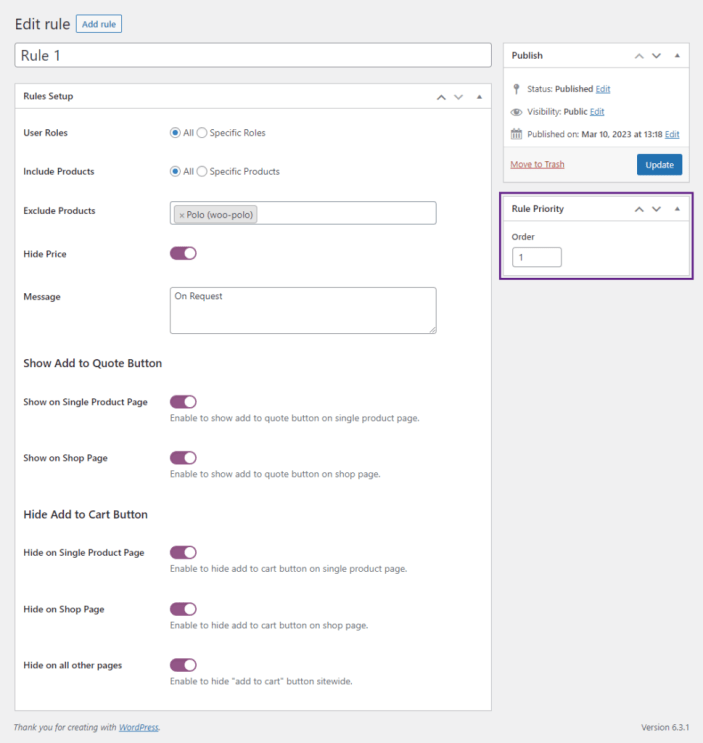
Task: Move Rules Setup panel down
Action: (x=458, y=97)
